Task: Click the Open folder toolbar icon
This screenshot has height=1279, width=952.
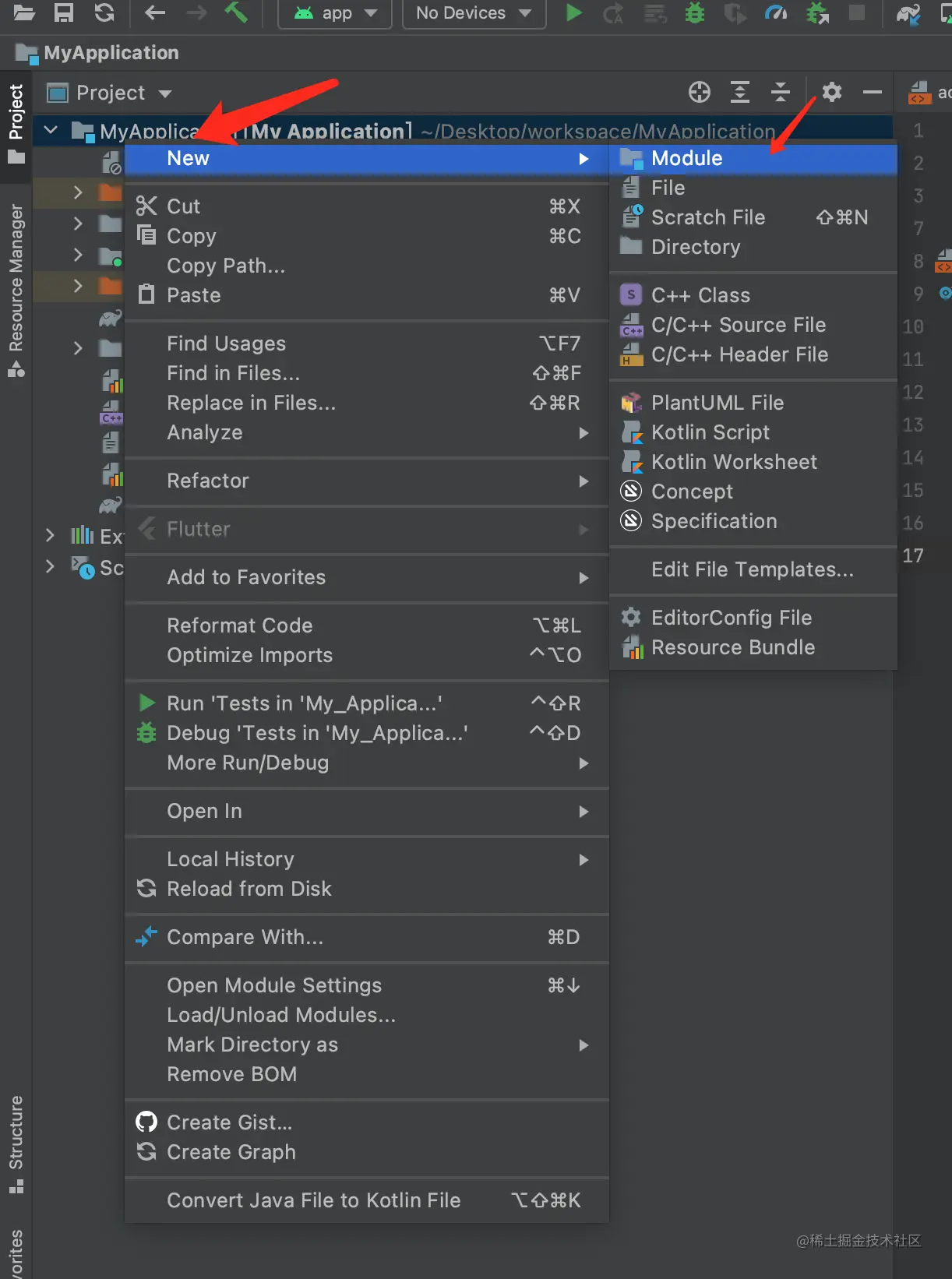Action: (23, 12)
